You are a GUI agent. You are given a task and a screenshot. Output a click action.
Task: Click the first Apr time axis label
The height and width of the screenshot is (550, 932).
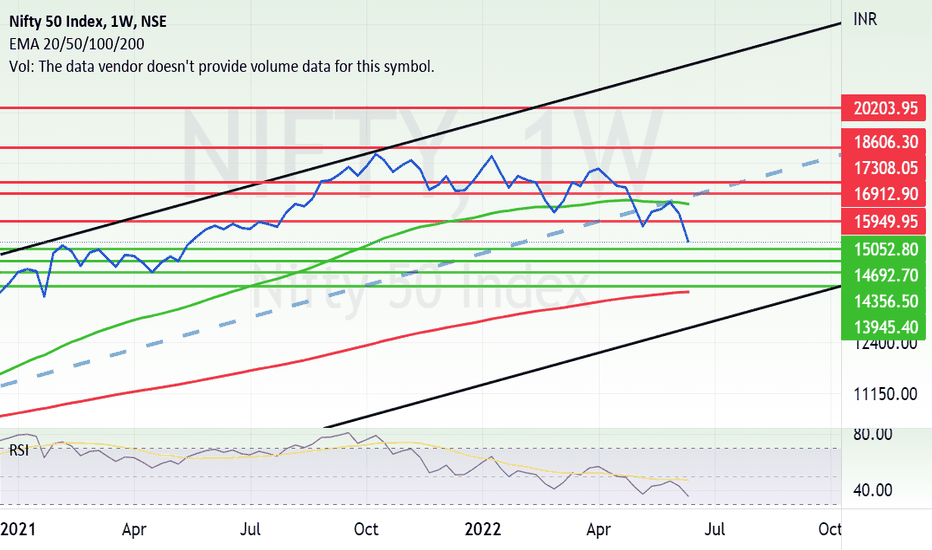134,529
